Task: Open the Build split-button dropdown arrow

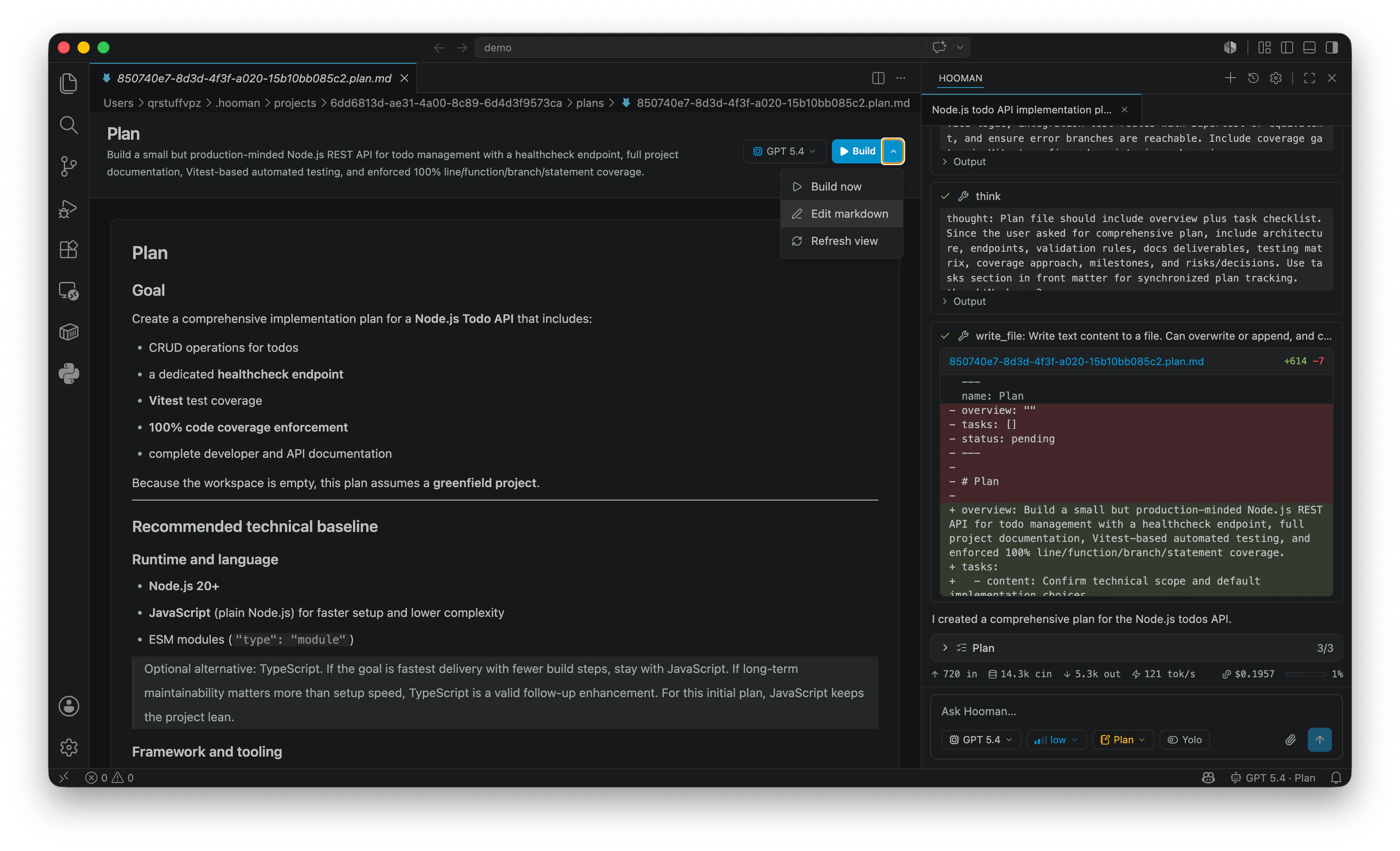Action: tap(893, 151)
